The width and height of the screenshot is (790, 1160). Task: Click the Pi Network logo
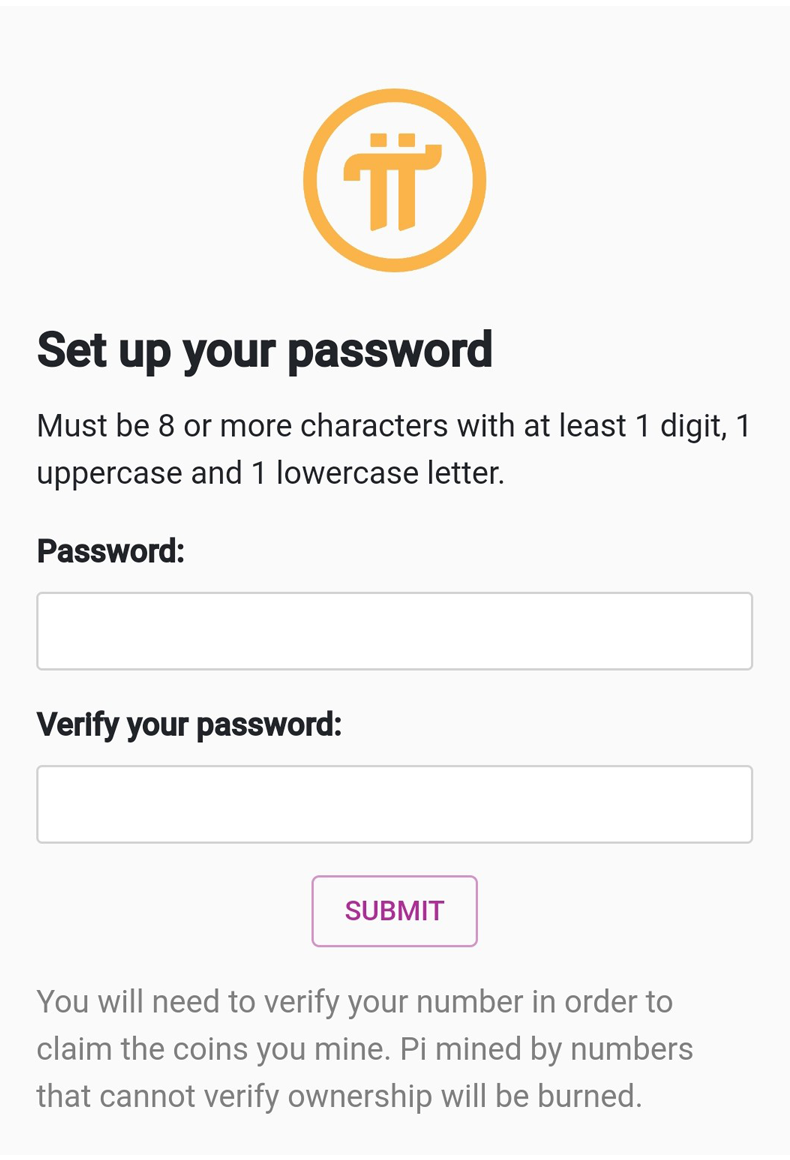click(394, 180)
